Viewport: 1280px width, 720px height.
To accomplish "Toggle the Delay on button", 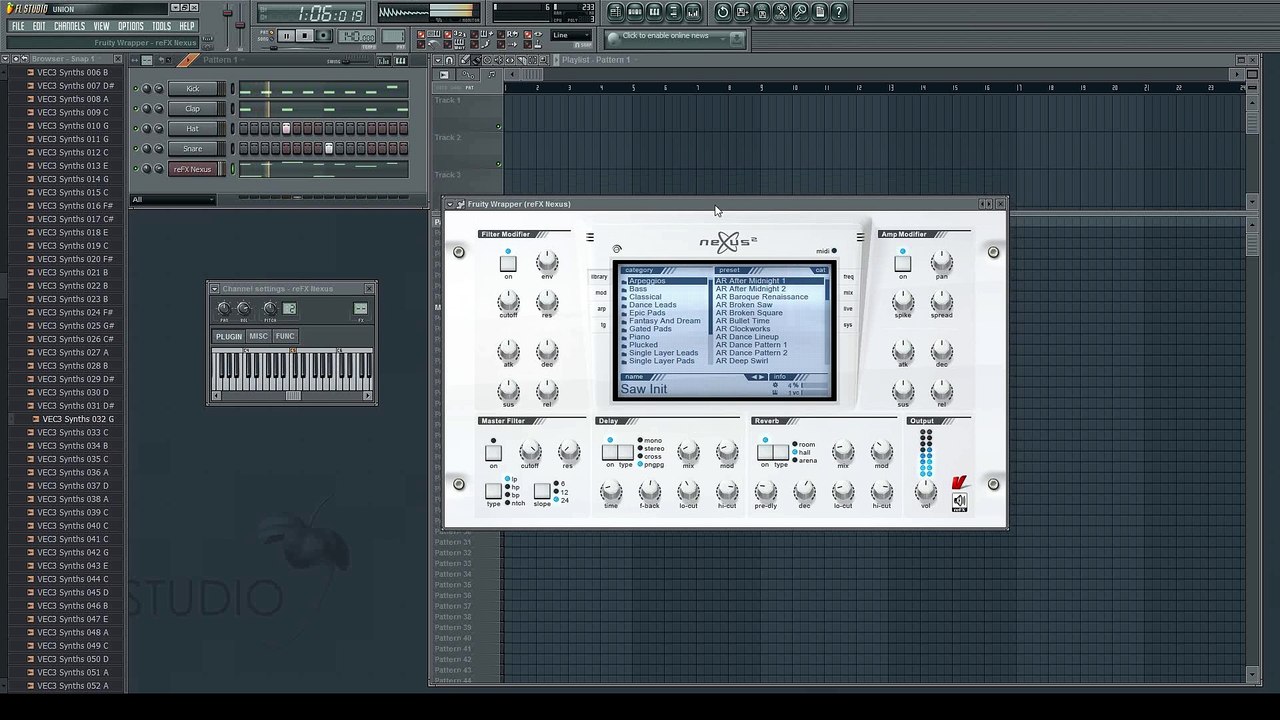I will coord(610,452).
